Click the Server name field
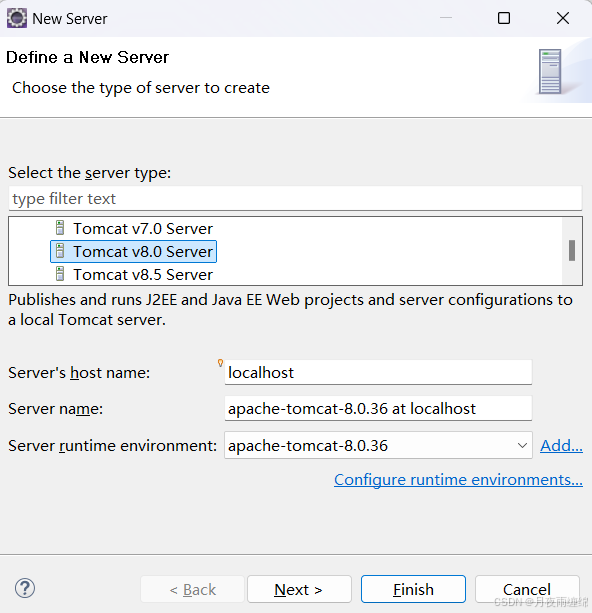 pyautogui.click(x=378, y=409)
